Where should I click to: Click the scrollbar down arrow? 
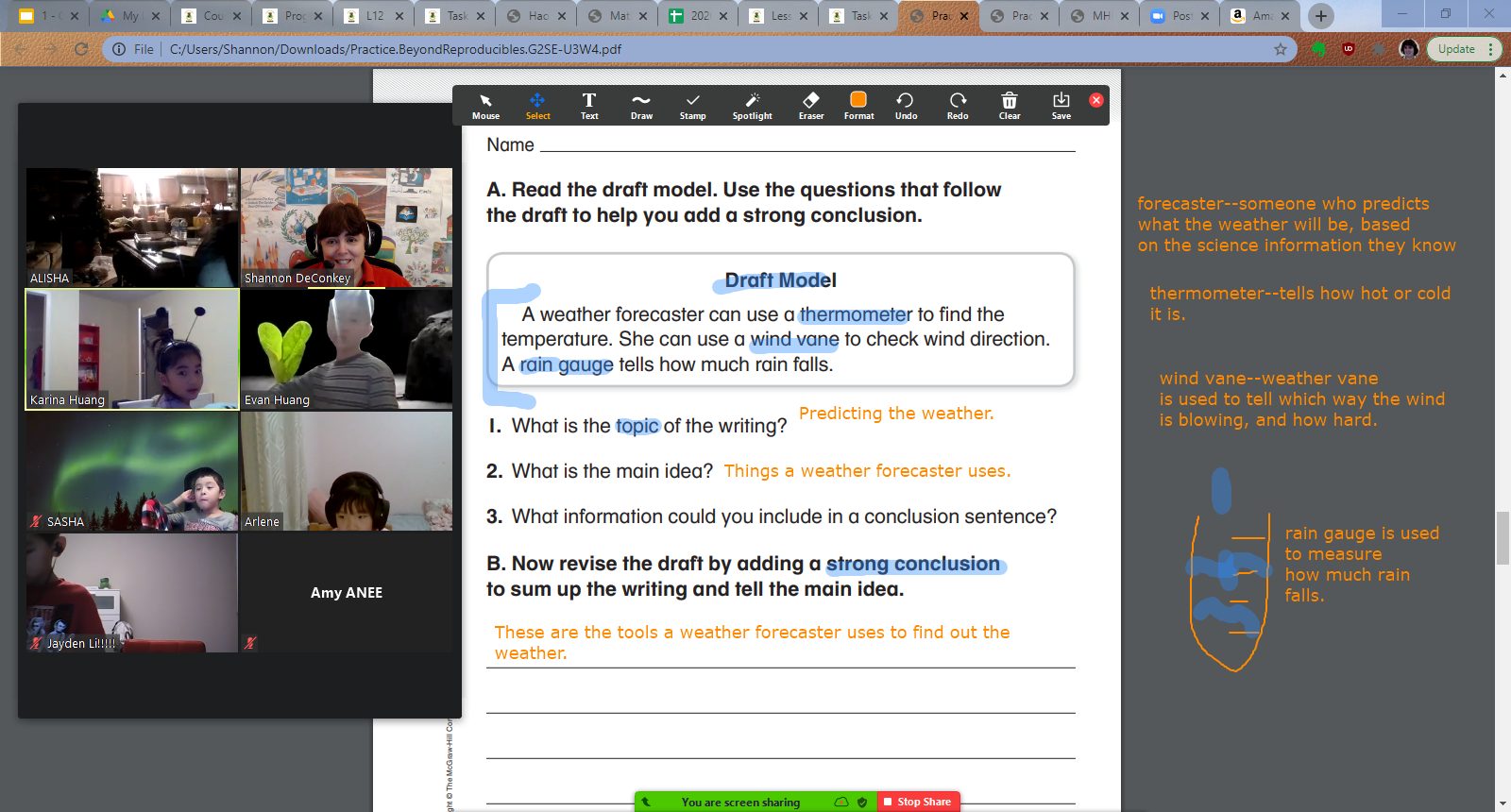1503,804
